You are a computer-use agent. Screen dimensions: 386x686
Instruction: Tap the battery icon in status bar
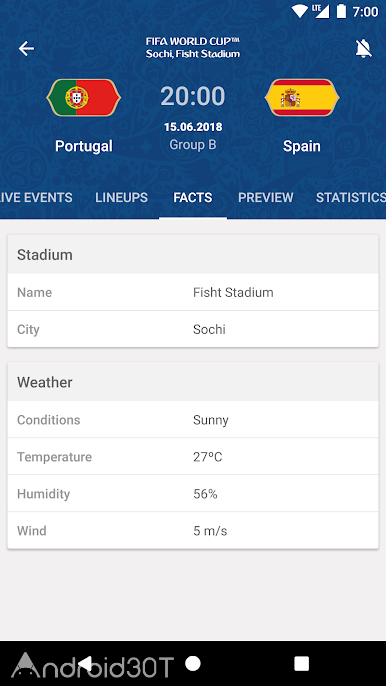click(x=341, y=11)
